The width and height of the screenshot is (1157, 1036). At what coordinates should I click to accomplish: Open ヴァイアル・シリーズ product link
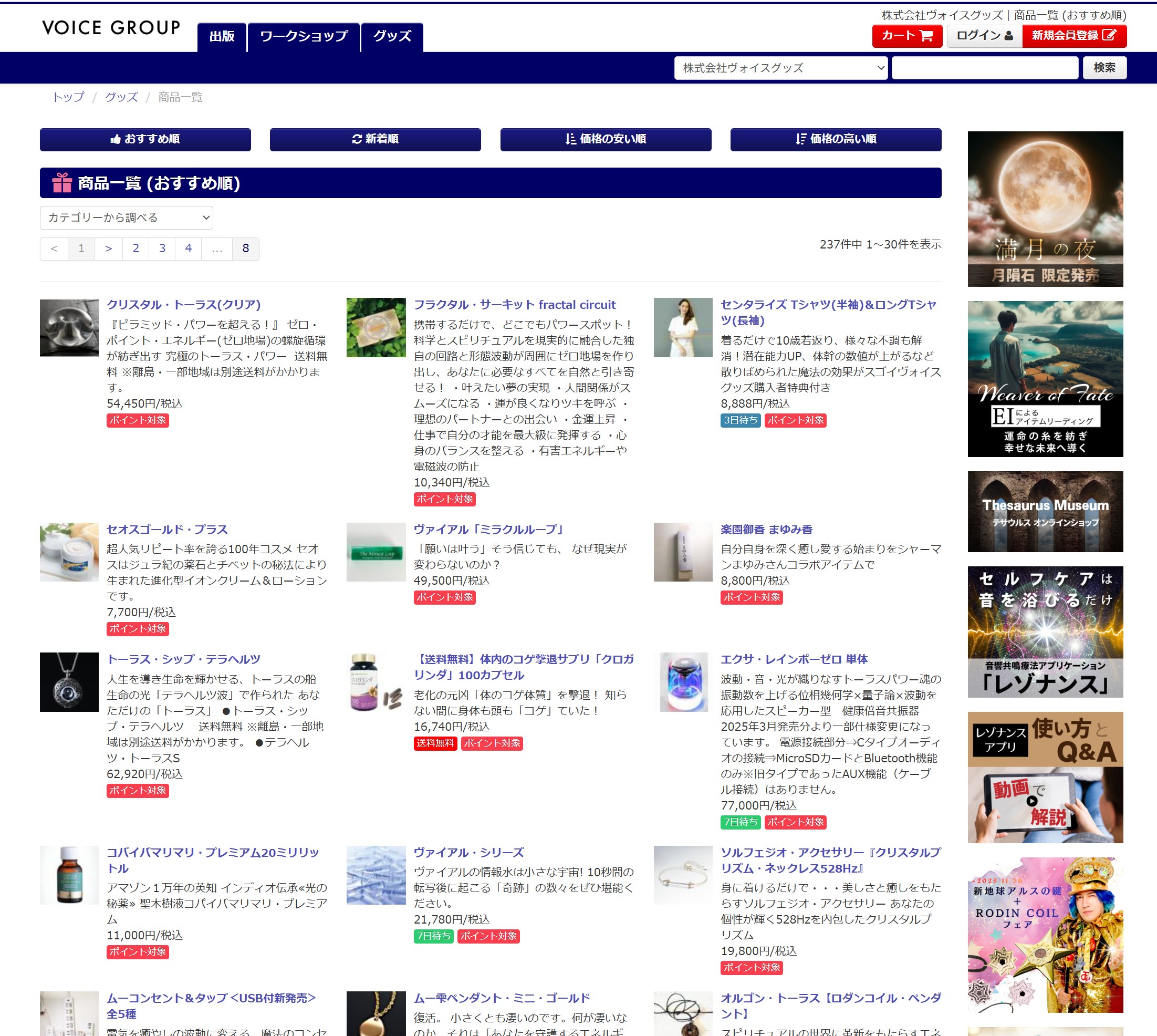coord(468,852)
